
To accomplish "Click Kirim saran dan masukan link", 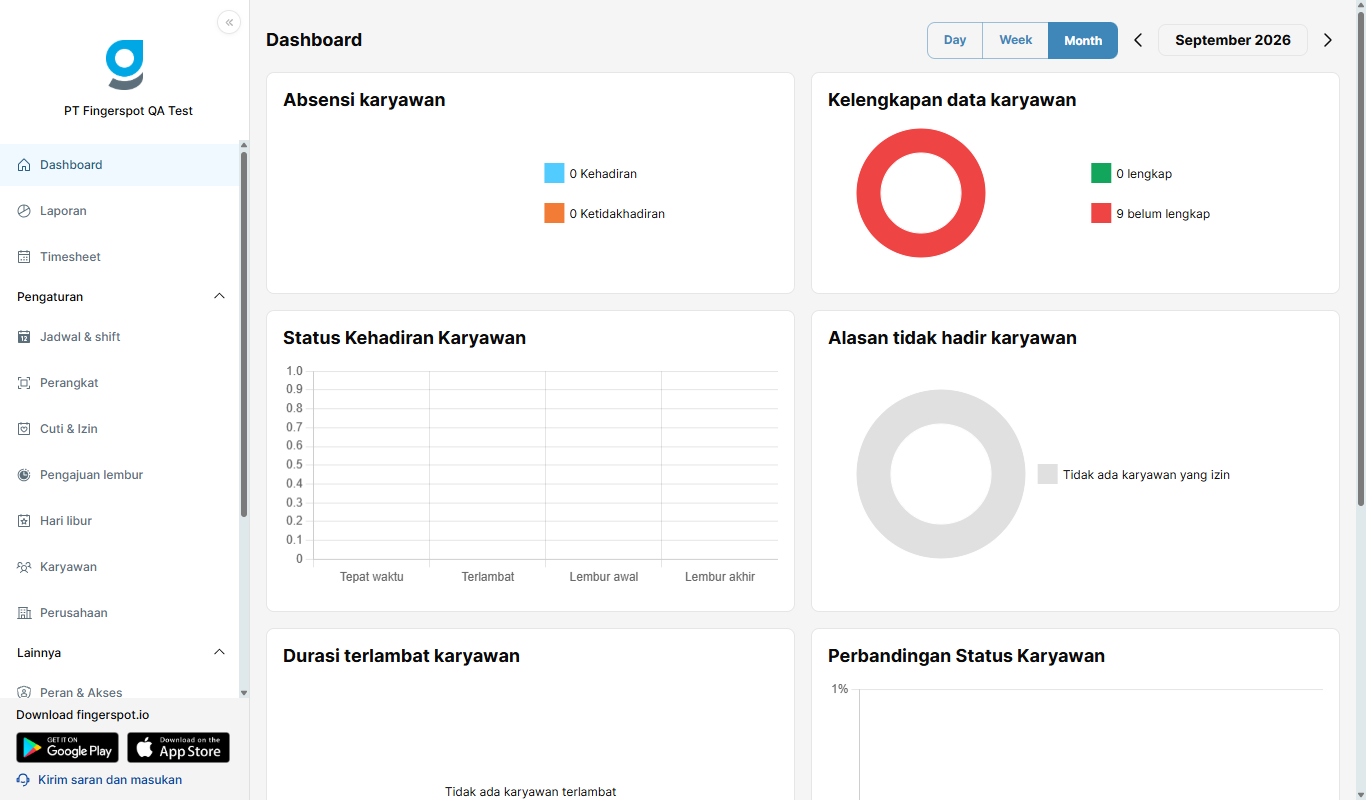I will pos(110,780).
